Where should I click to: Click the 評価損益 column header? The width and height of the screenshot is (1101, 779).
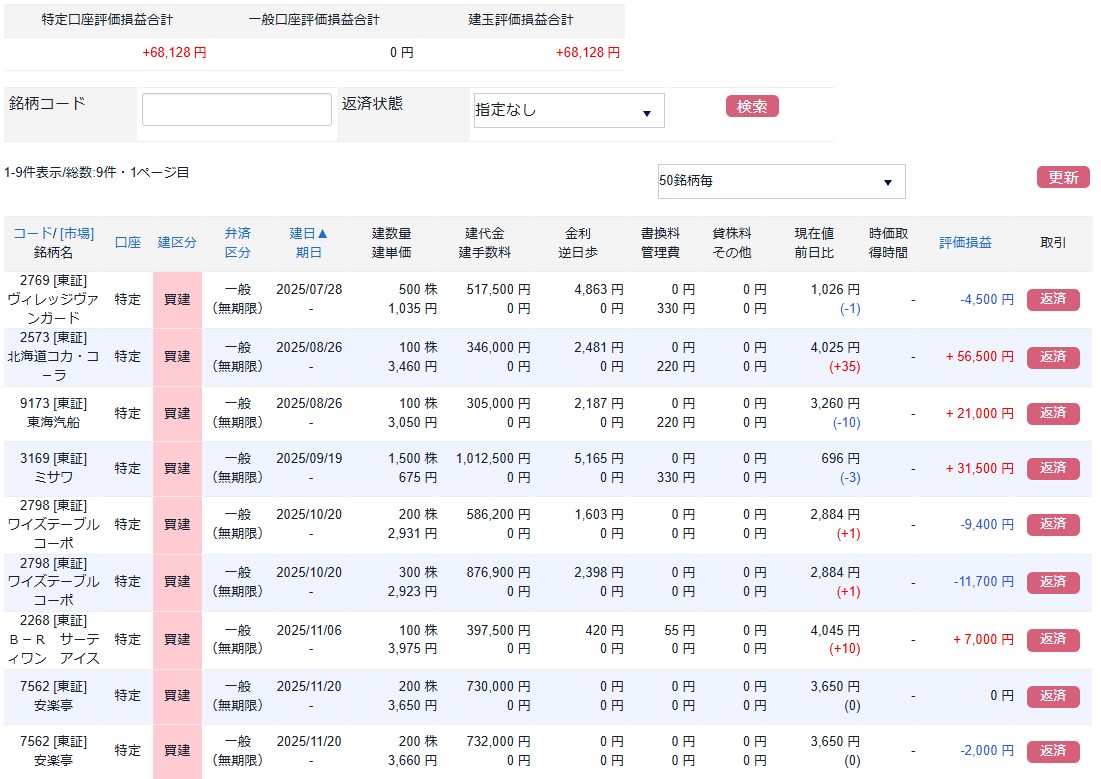tap(966, 241)
